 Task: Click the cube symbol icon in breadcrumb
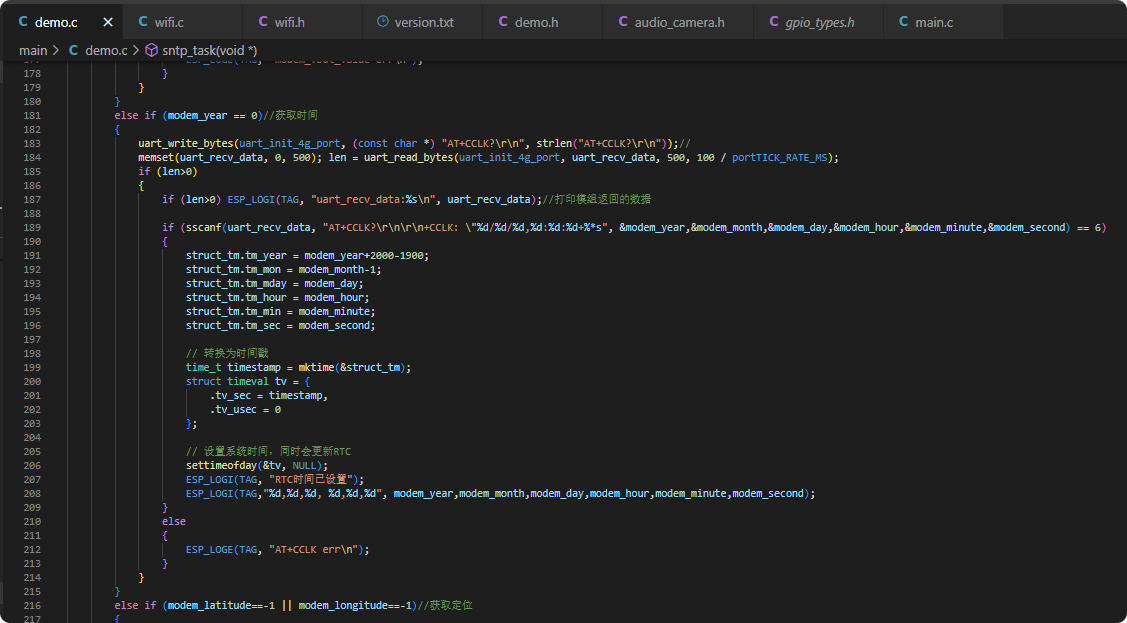pos(152,50)
